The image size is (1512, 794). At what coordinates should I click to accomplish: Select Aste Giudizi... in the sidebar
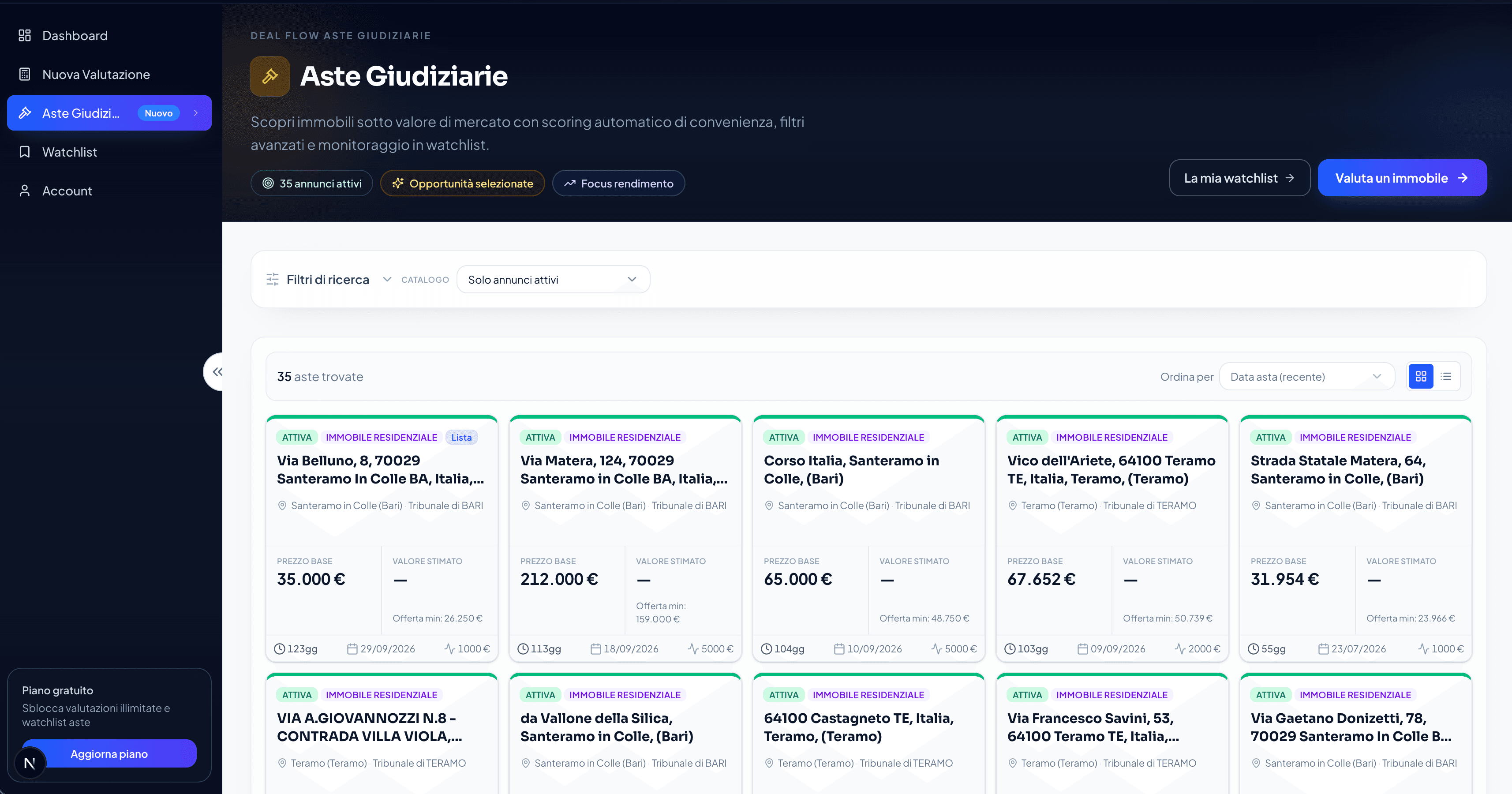click(109, 113)
